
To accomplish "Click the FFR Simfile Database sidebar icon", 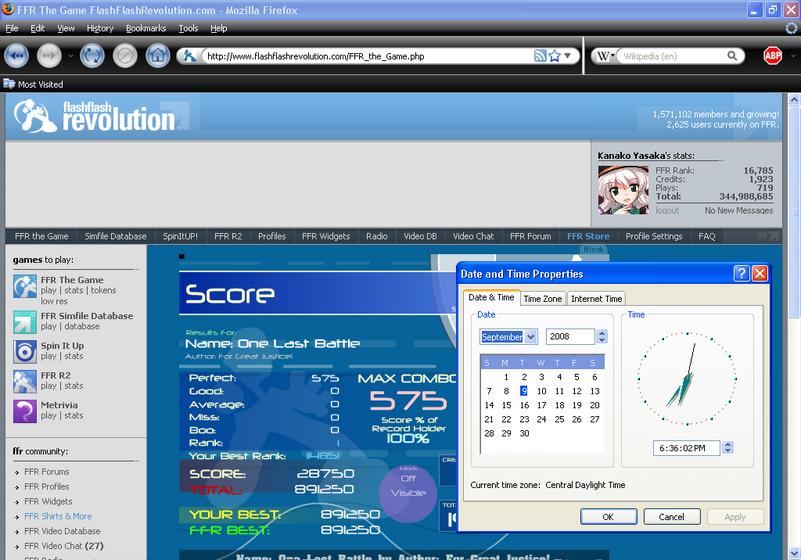I will 25,322.
